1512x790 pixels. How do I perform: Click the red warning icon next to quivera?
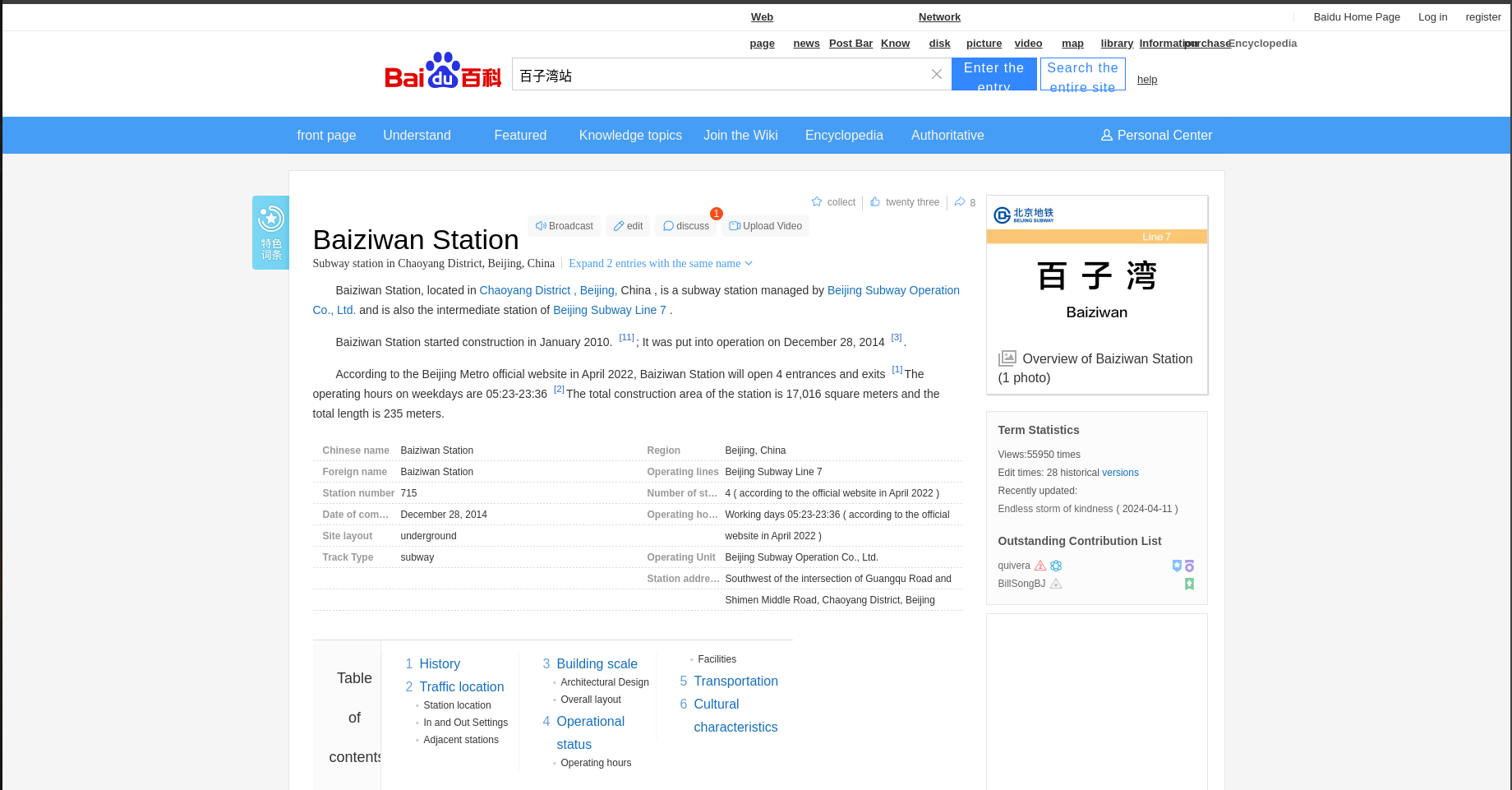(x=1040, y=566)
